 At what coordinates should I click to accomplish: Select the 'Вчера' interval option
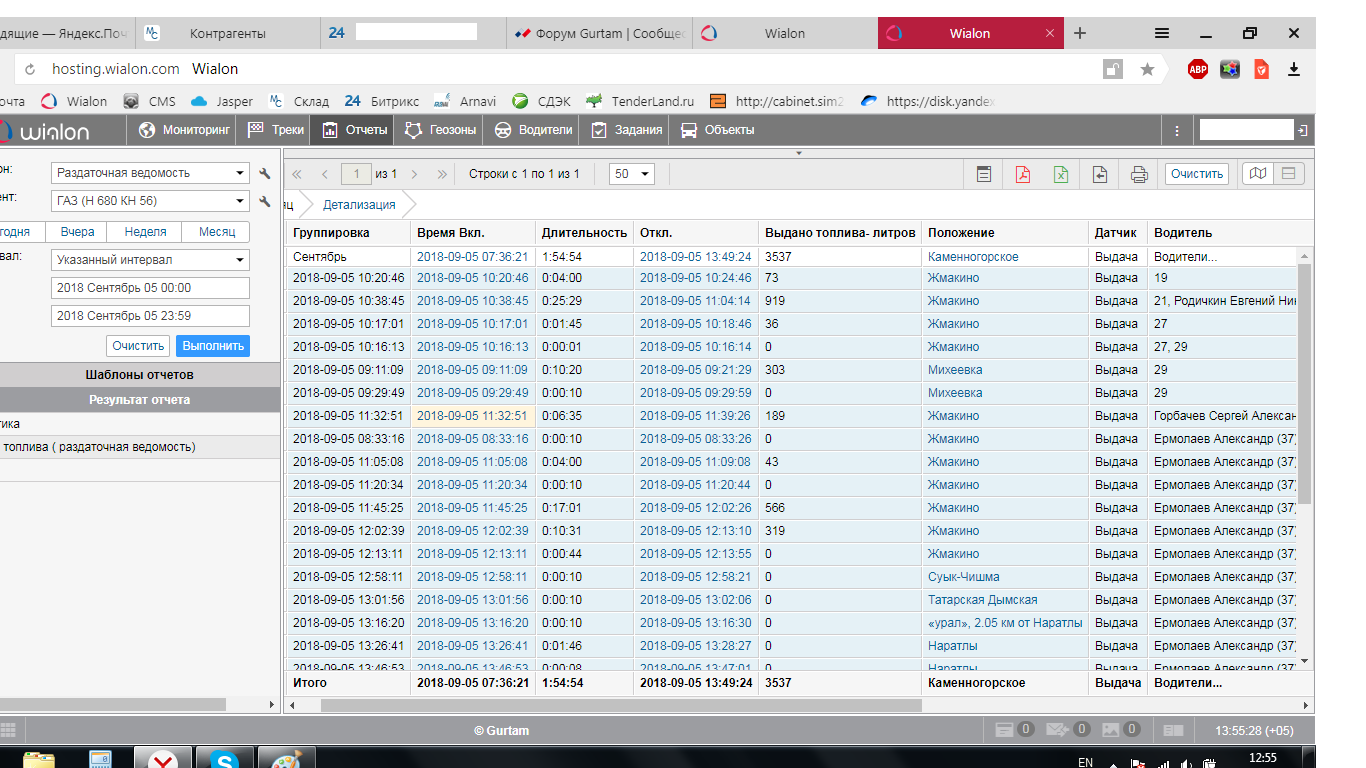click(77, 232)
